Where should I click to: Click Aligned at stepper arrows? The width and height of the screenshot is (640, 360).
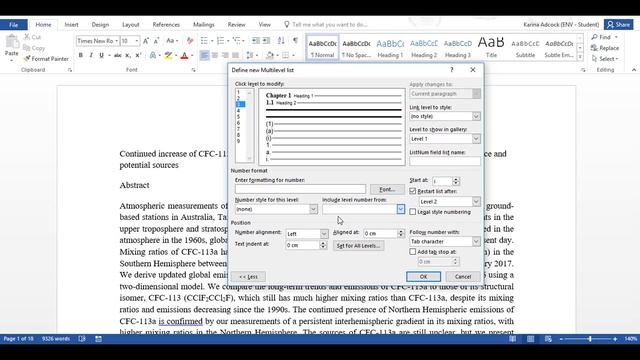[x=401, y=233]
